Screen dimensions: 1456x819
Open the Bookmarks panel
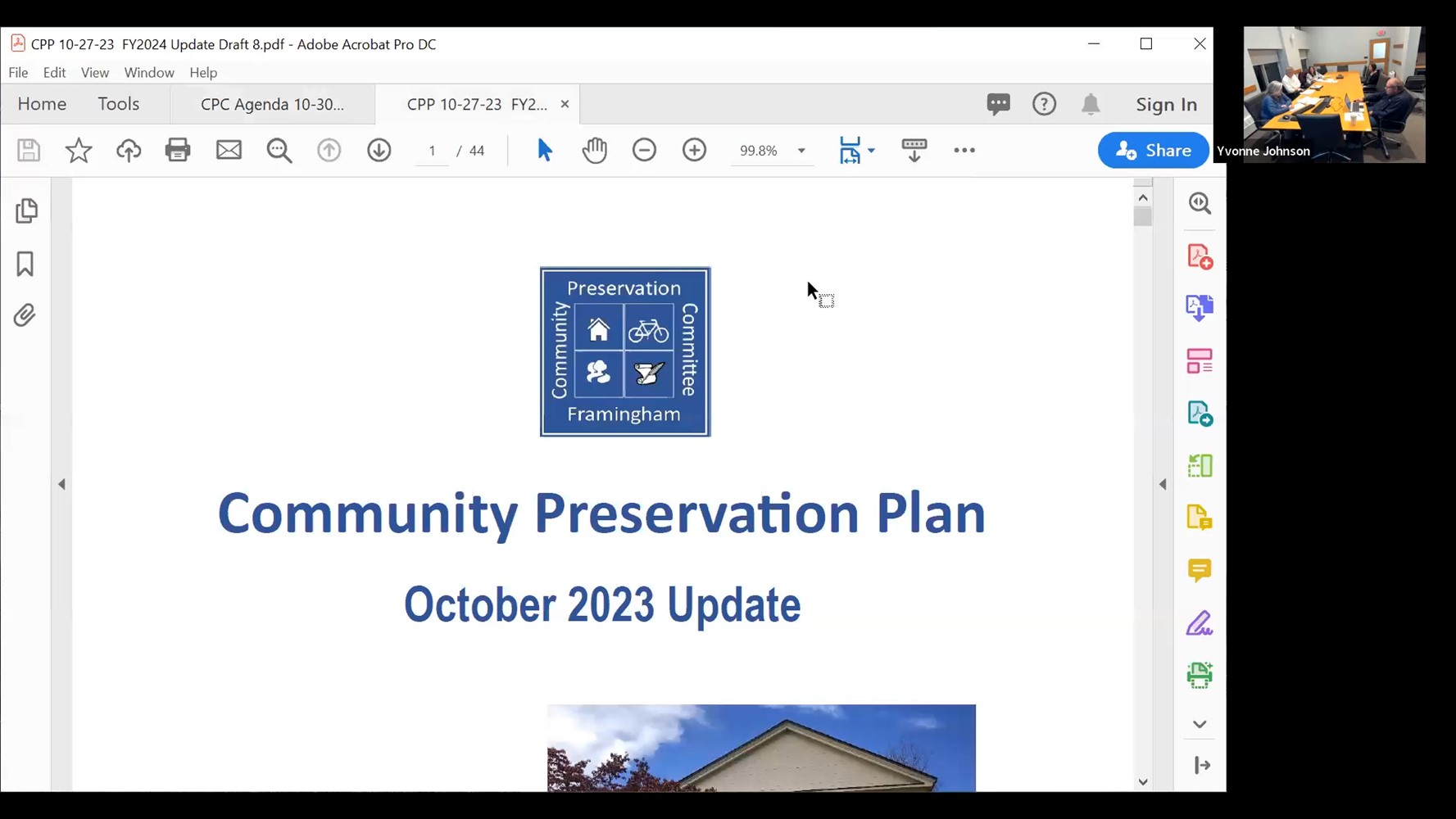(x=25, y=265)
